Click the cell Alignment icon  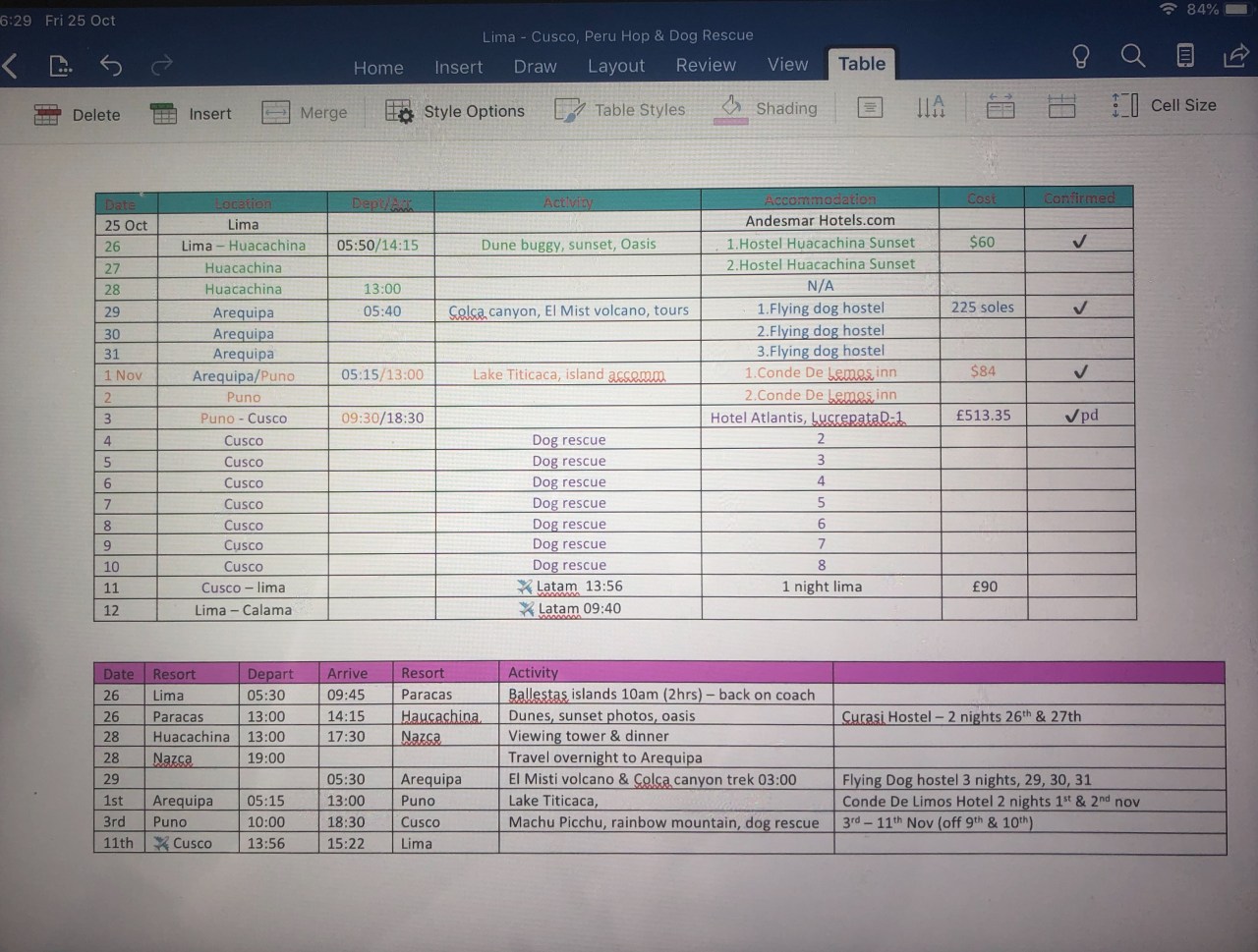pos(870,108)
